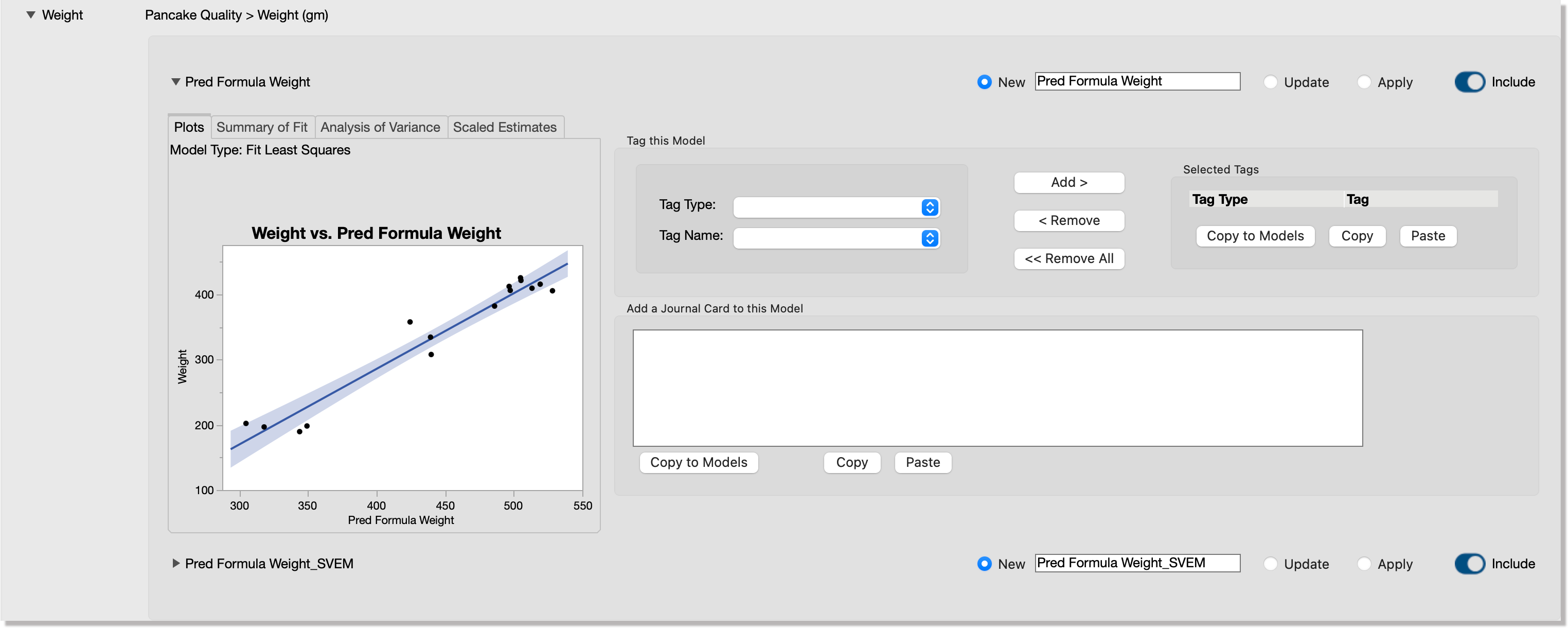The image size is (1568, 628).
Task: Select New radio for Pred Formula Weight_SVEM
Action: pos(984,564)
